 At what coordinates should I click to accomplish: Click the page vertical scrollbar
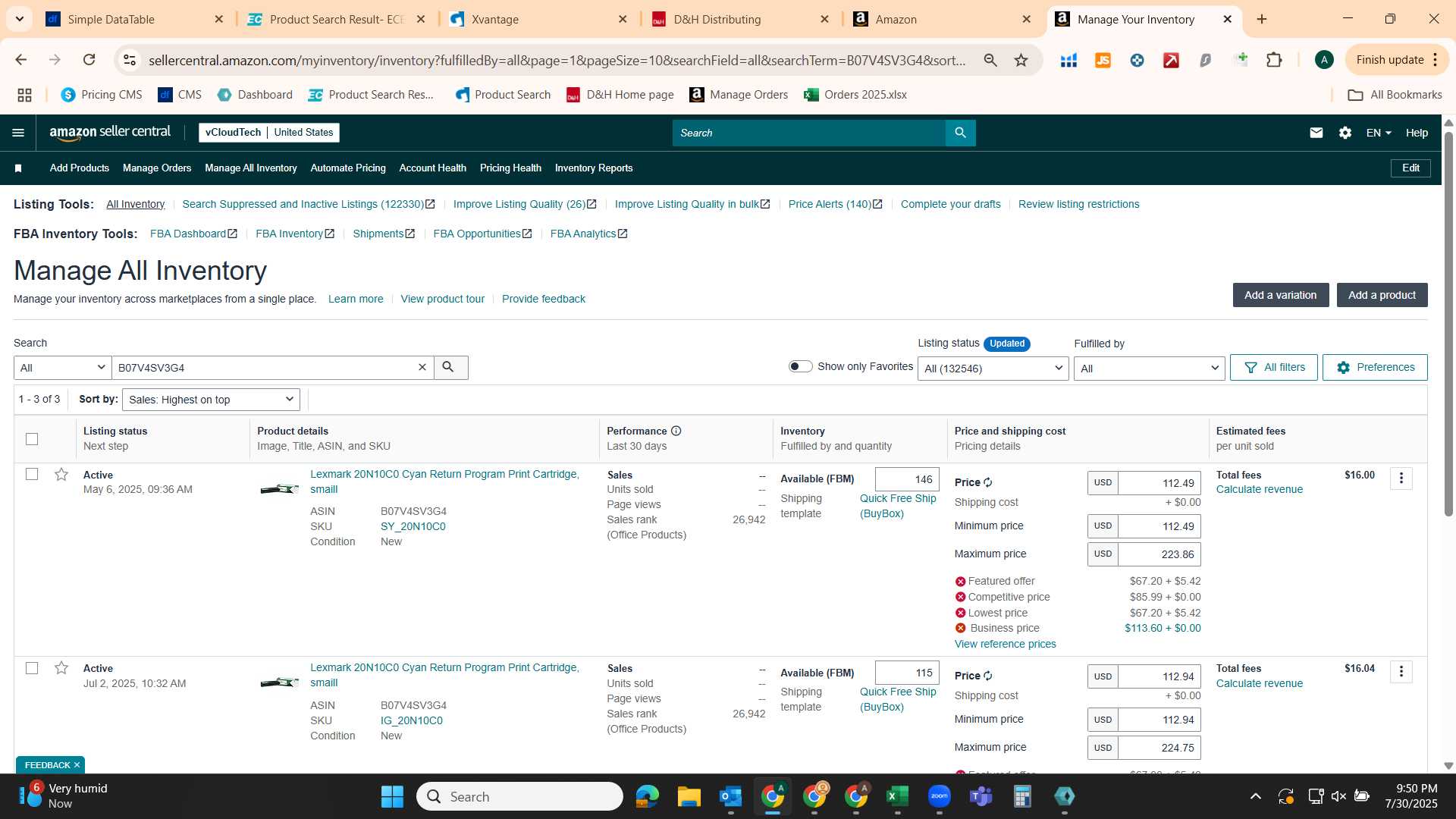coord(1448,326)
